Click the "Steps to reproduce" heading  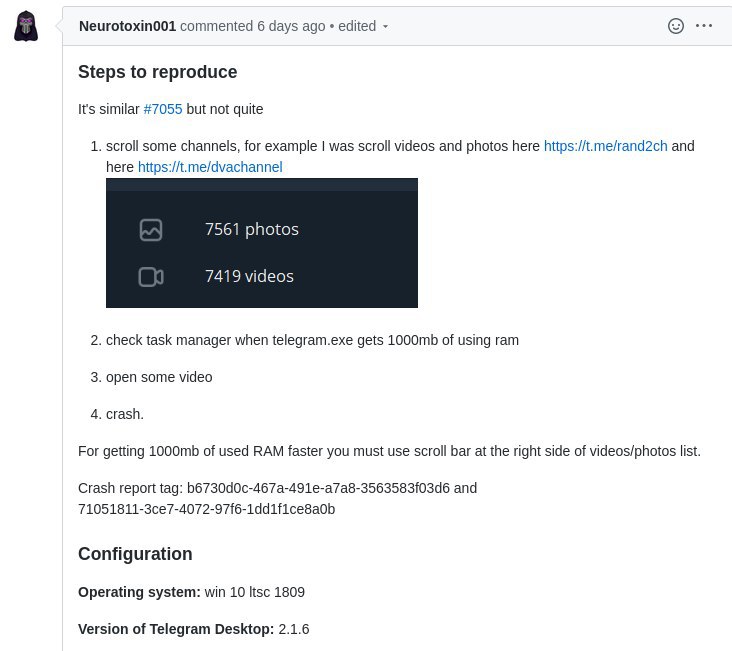click(x=157, y=72)
